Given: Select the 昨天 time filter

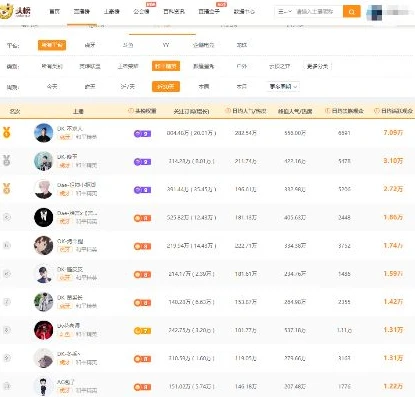Looking at the screenshot, I should (90, 87).
